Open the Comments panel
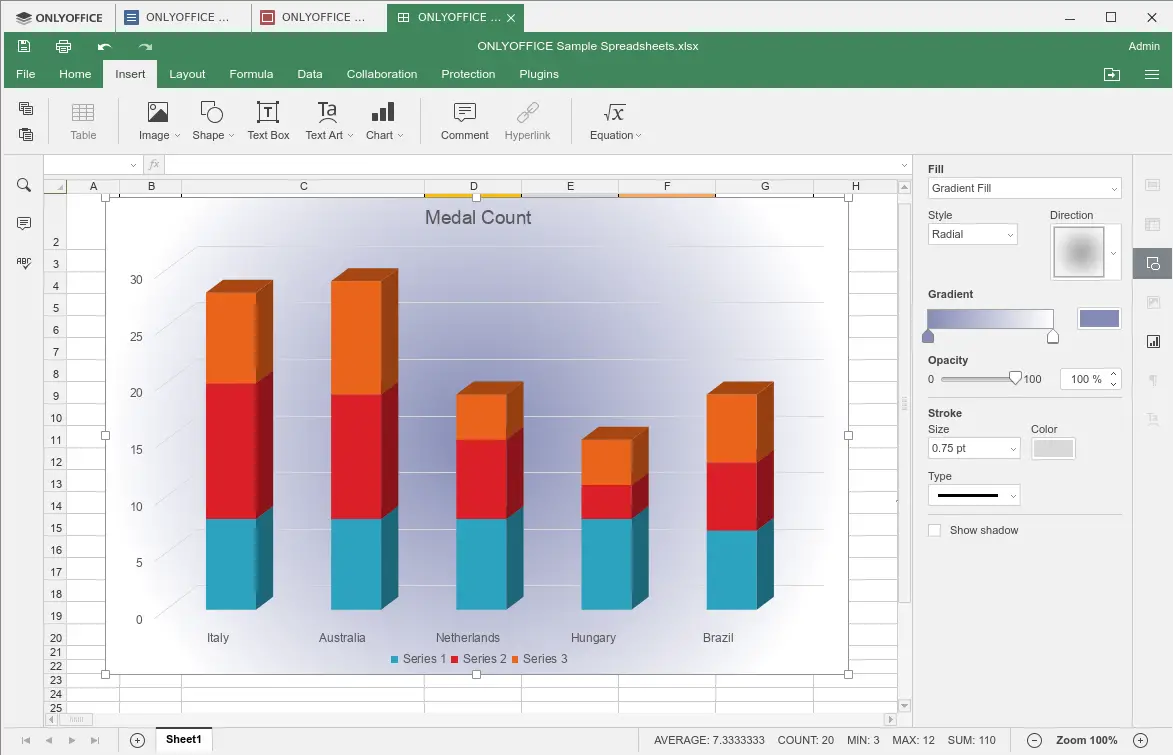 23,223
